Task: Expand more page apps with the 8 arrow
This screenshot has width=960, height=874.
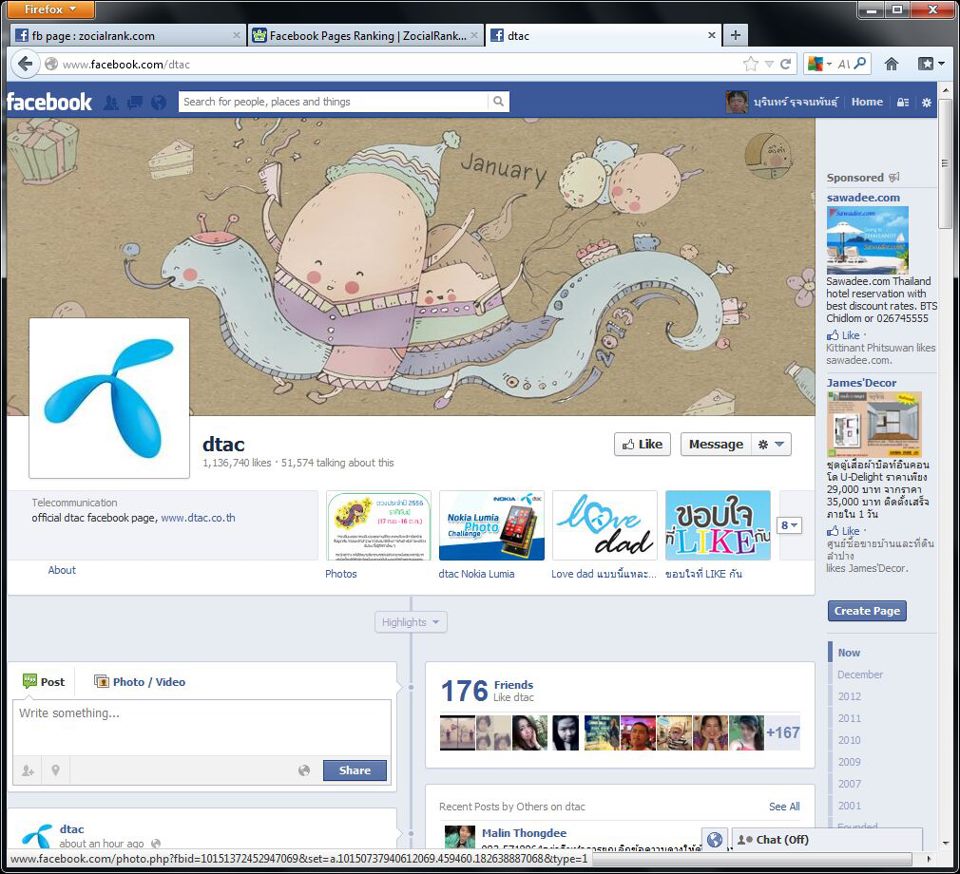Action: [789, 525]
